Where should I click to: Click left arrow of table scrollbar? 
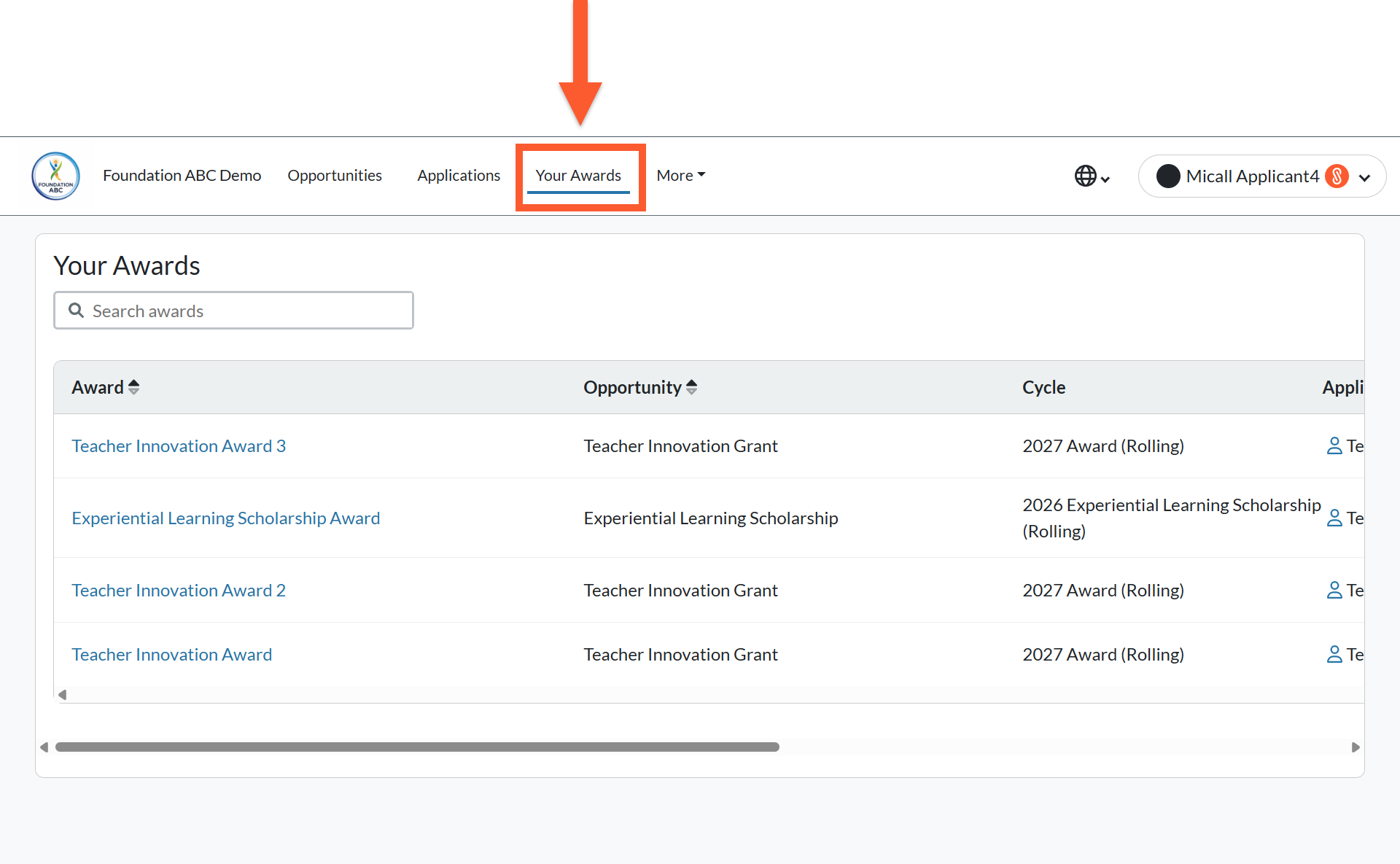[63, 695]
